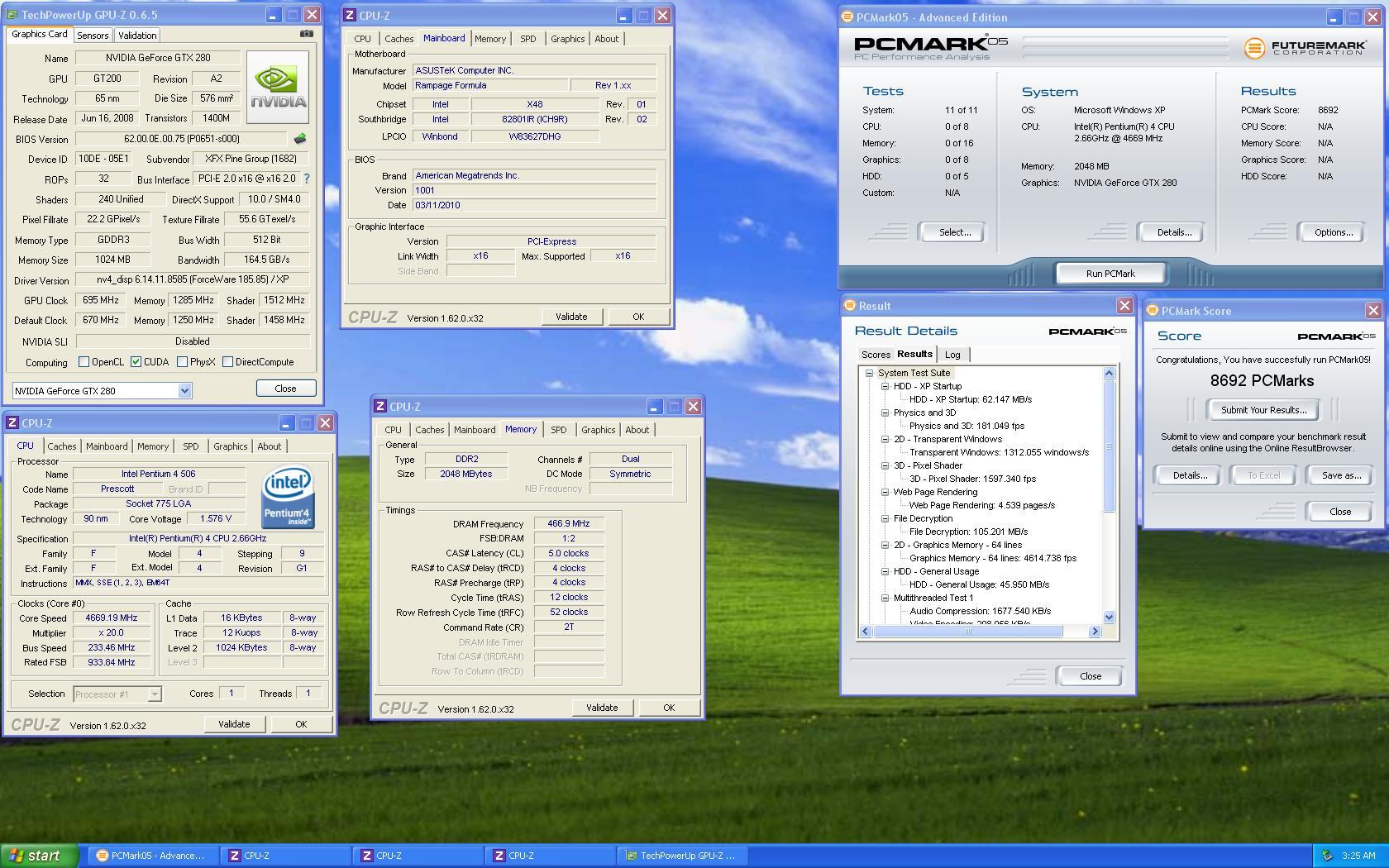Open the Caches tab in CPU-Z Memory window
Viewport: 1389px width, 868px height.
pos(429,430)
